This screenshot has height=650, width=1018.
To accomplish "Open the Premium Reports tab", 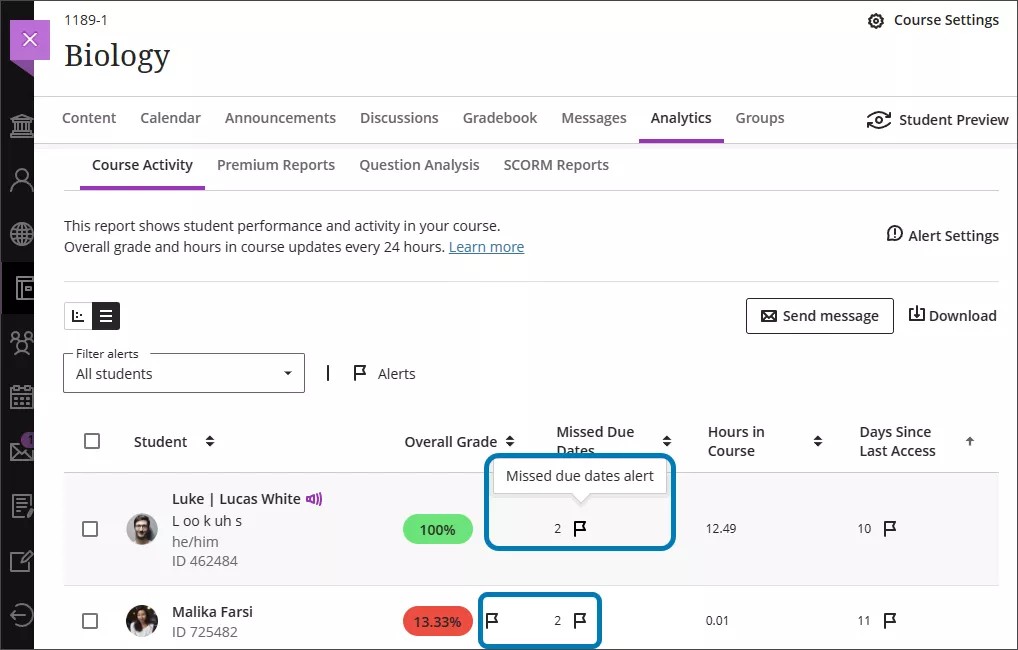I will tap(276, 164).
